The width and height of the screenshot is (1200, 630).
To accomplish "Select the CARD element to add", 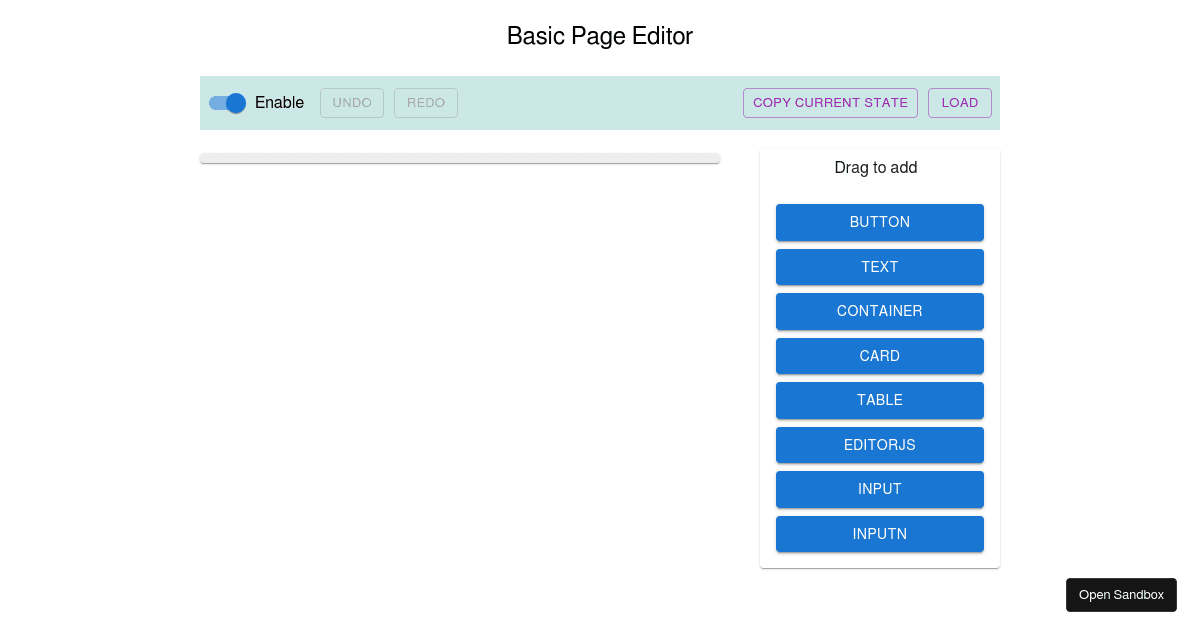I will [x=880, y=356].
